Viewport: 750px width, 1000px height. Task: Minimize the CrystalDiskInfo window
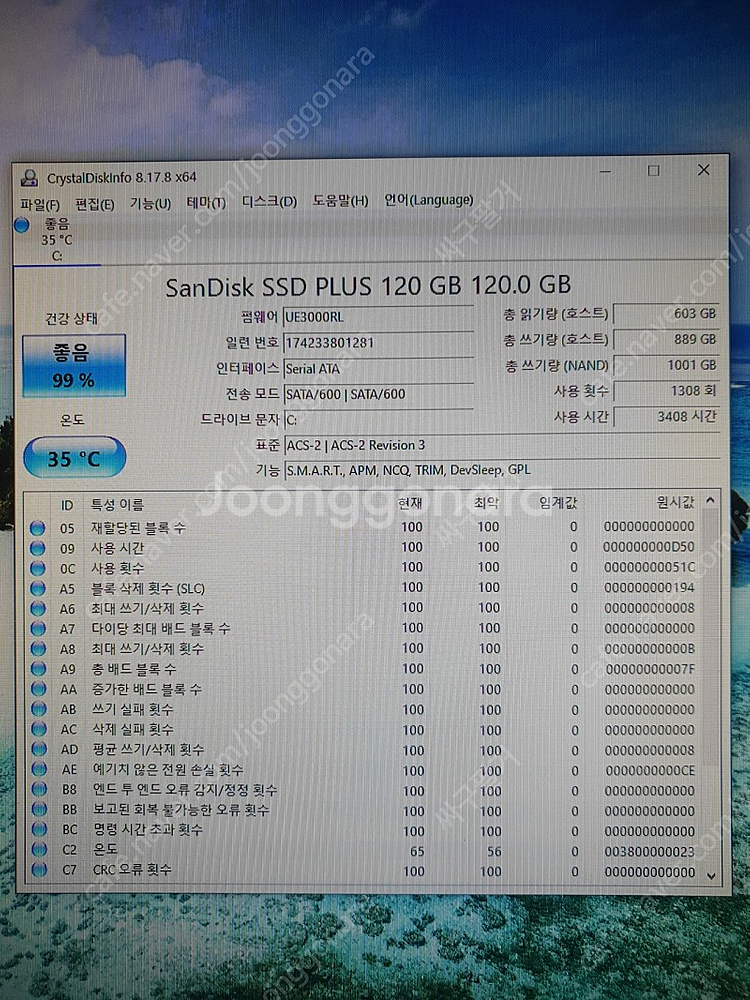[x=605, y=171]
